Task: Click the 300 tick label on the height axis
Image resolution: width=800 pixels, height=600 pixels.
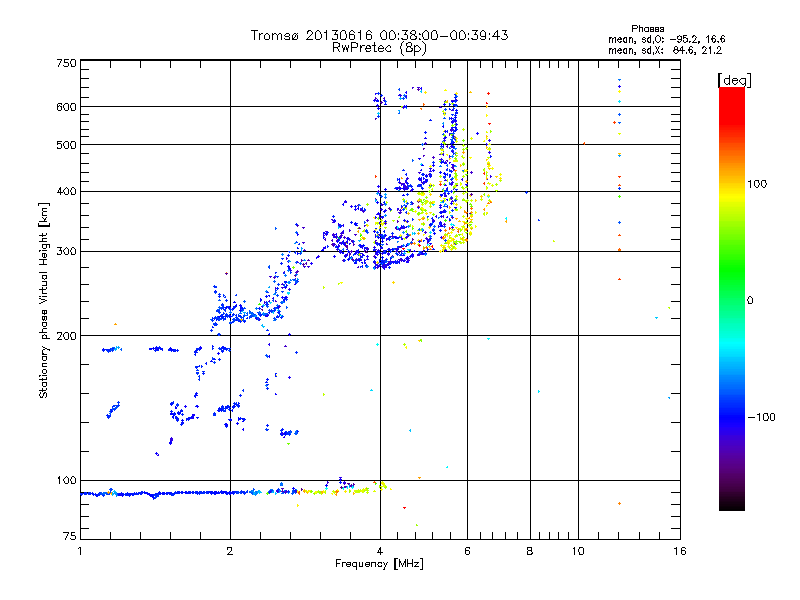Action: (66, 251)
